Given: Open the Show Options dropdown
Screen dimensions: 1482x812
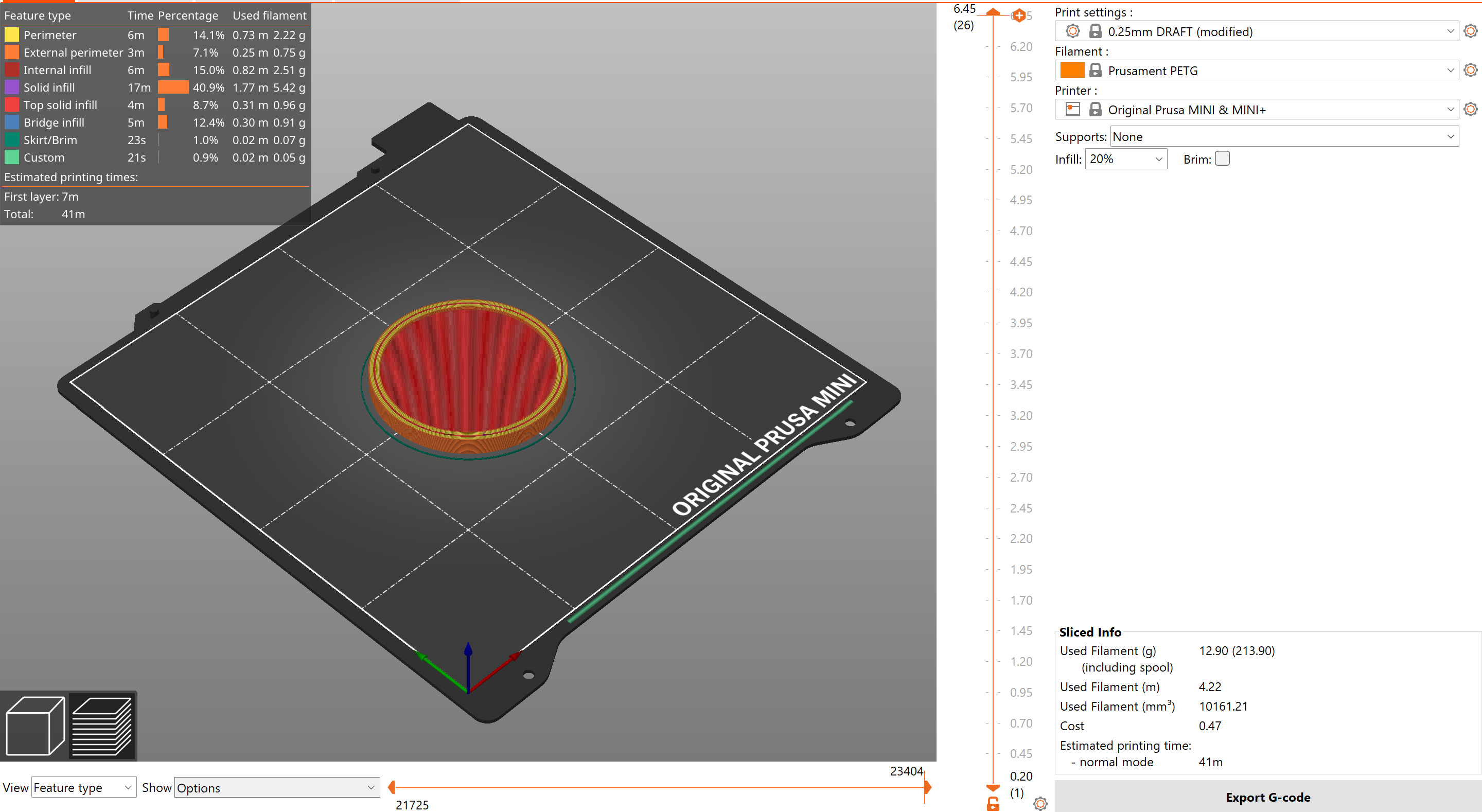Looking at the screenshot, I should pyautogui.click(x=276, y=787).
